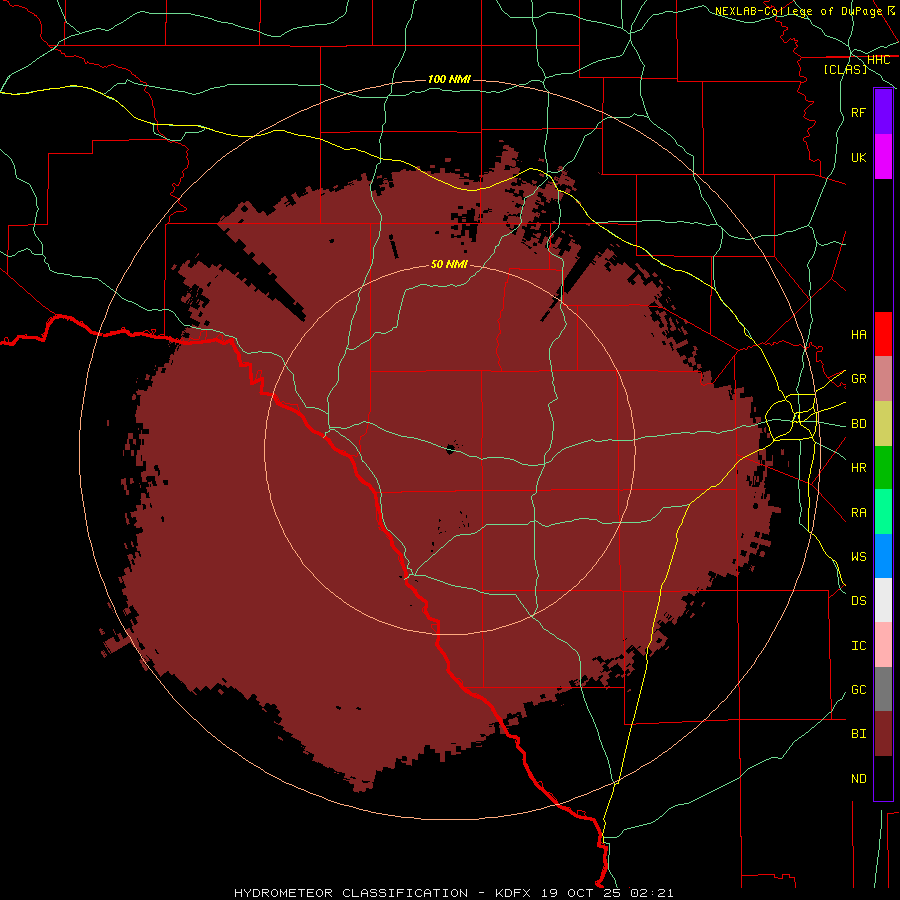900x900 pixels.
Task: Click the ND legend label
Action: tap(858, 778)
